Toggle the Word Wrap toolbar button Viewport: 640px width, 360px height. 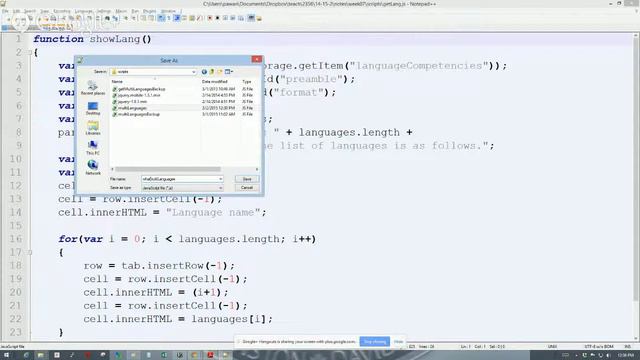pos(161,18)
